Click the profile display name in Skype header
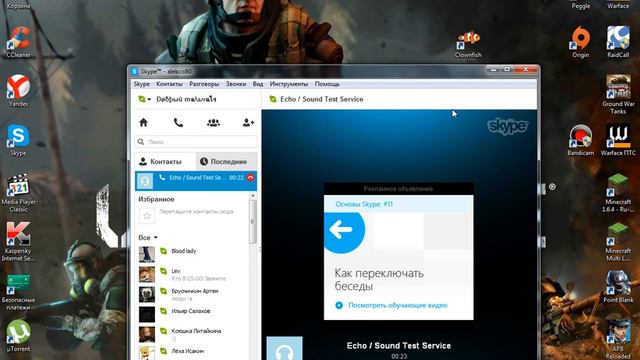The width and height of the screenshot is (640, 360). coord(186,99)
